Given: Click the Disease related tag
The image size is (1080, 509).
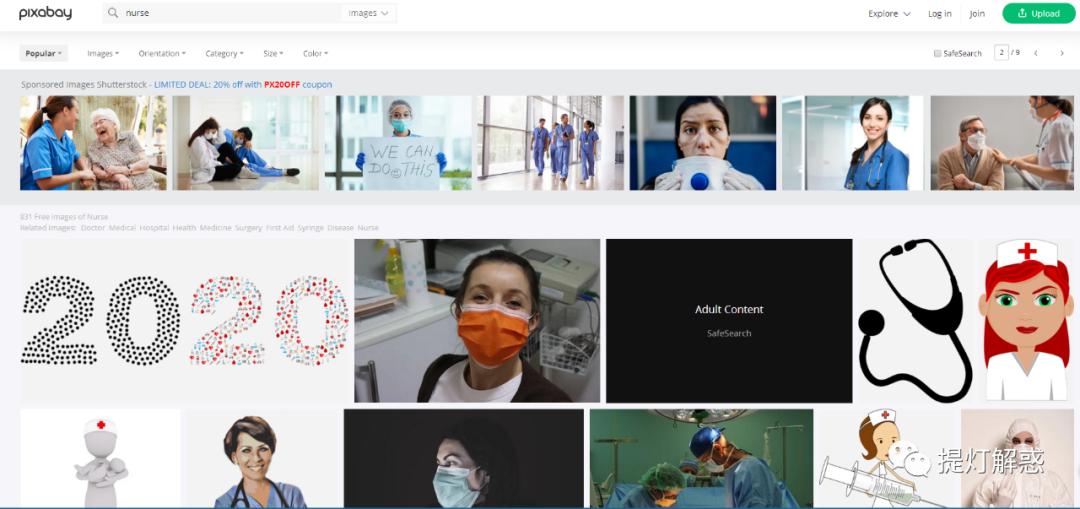Looking at the screenshot, I should coord(341,228).
